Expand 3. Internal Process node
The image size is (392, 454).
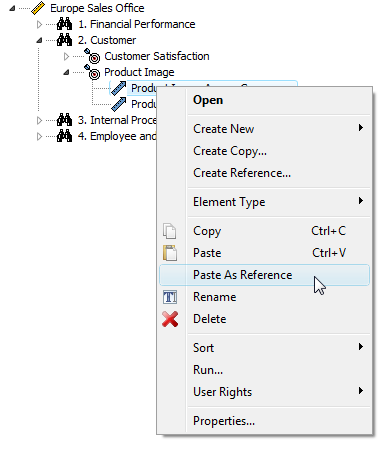click(39, 120)
